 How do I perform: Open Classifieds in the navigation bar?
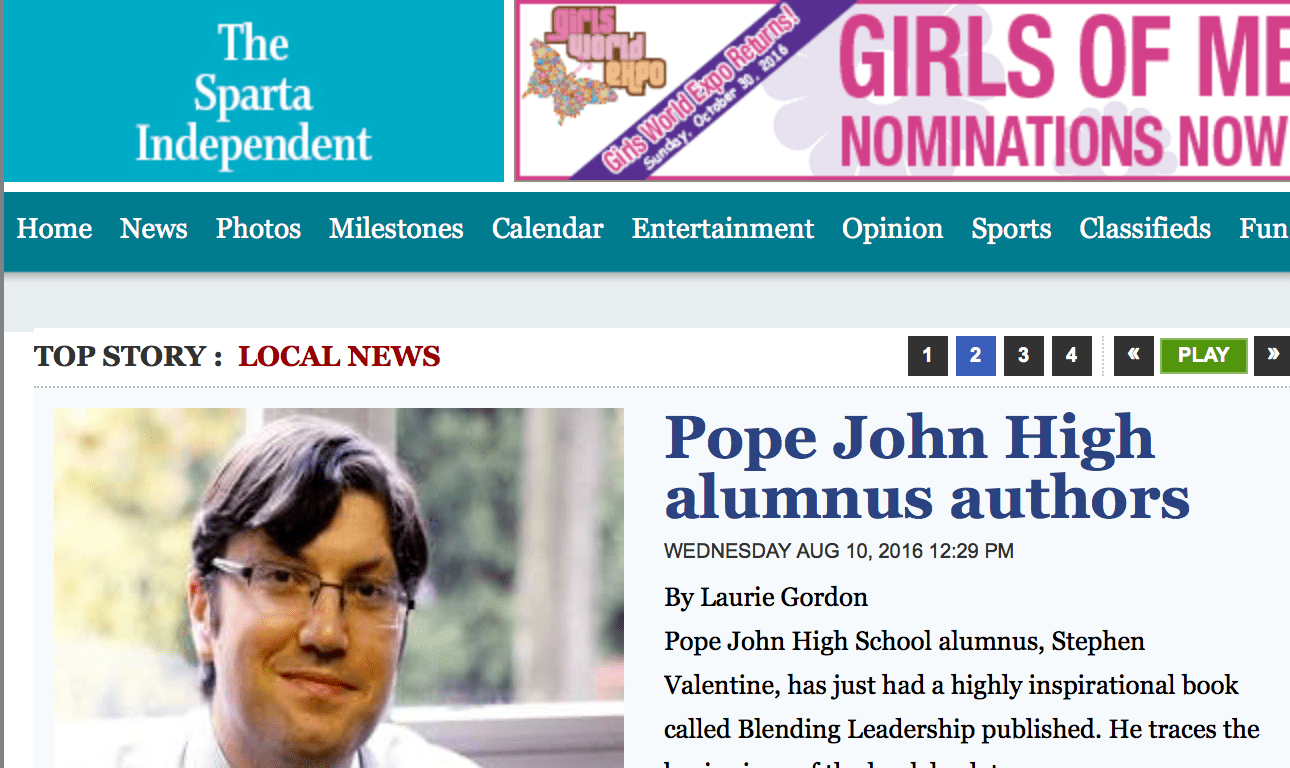click(1145, 229)
